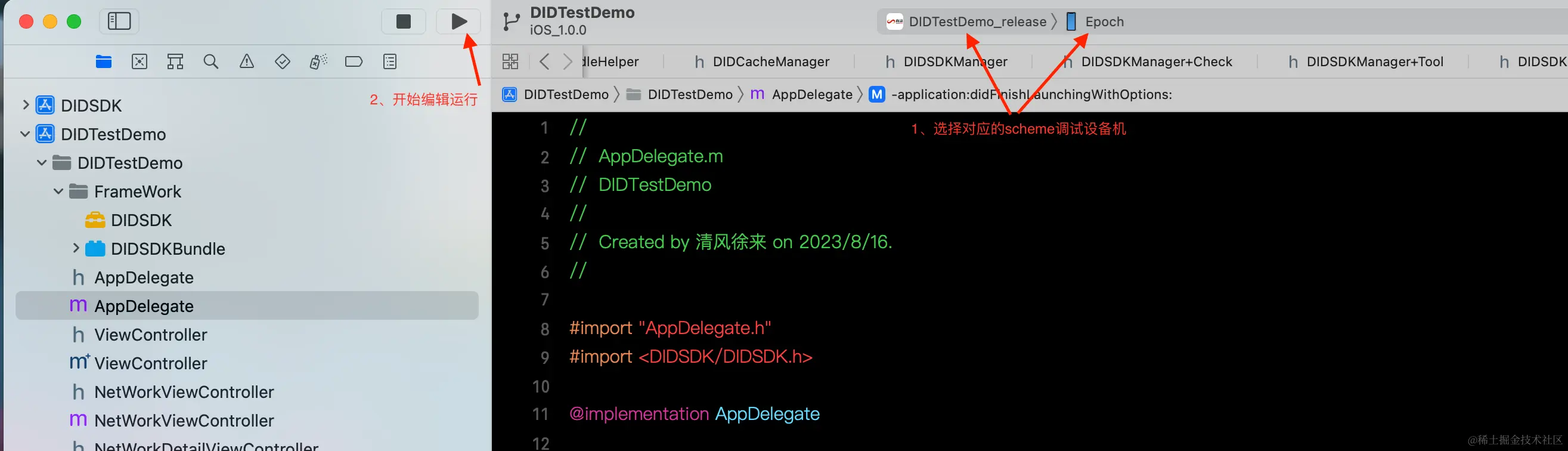Image resolution: width=1568 pixels, height=451 pixels.
Task: Collapse the DIDTestDemo project
Action: 25,134
